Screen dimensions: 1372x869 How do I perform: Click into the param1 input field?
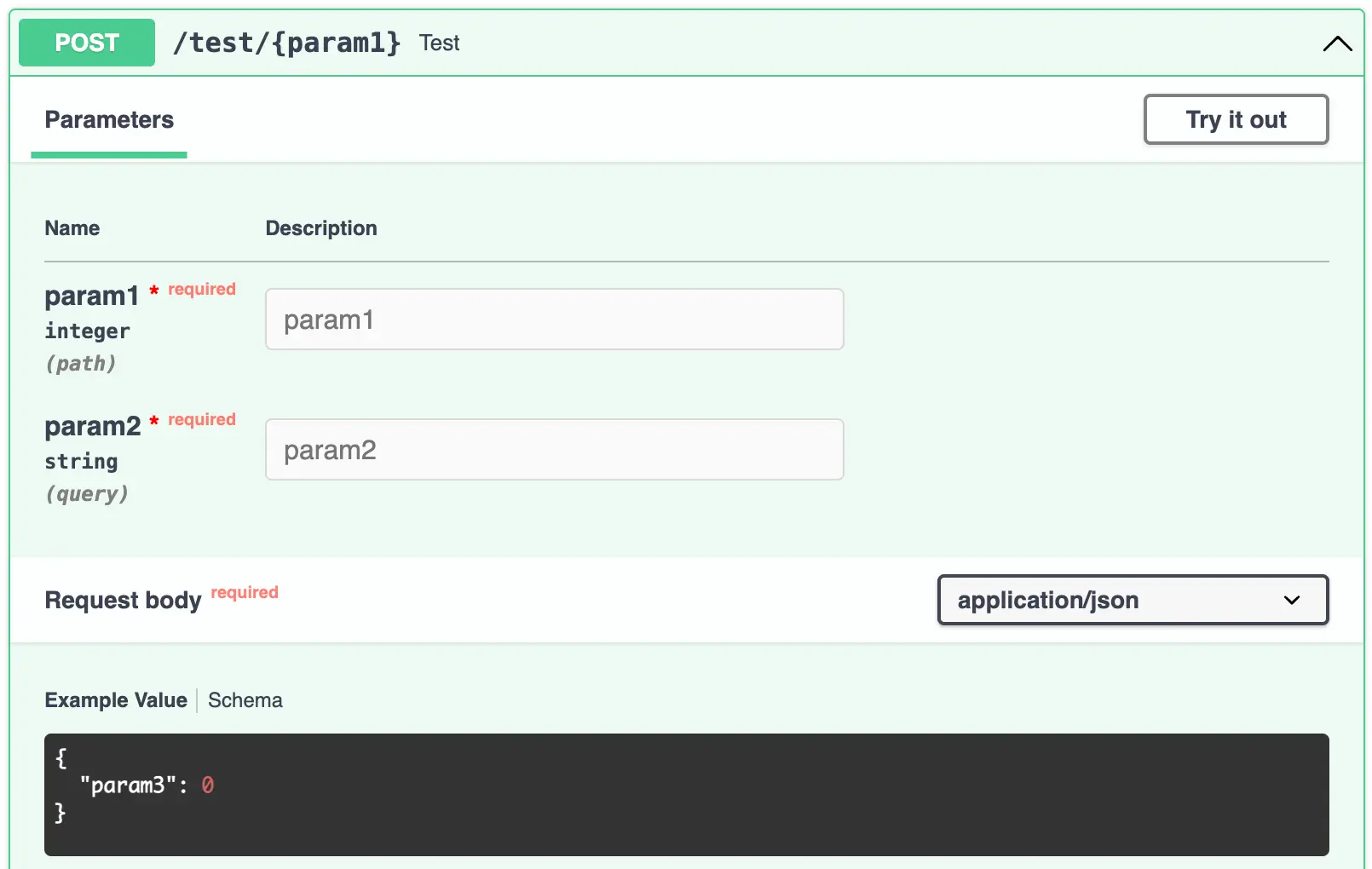[554, 319]
